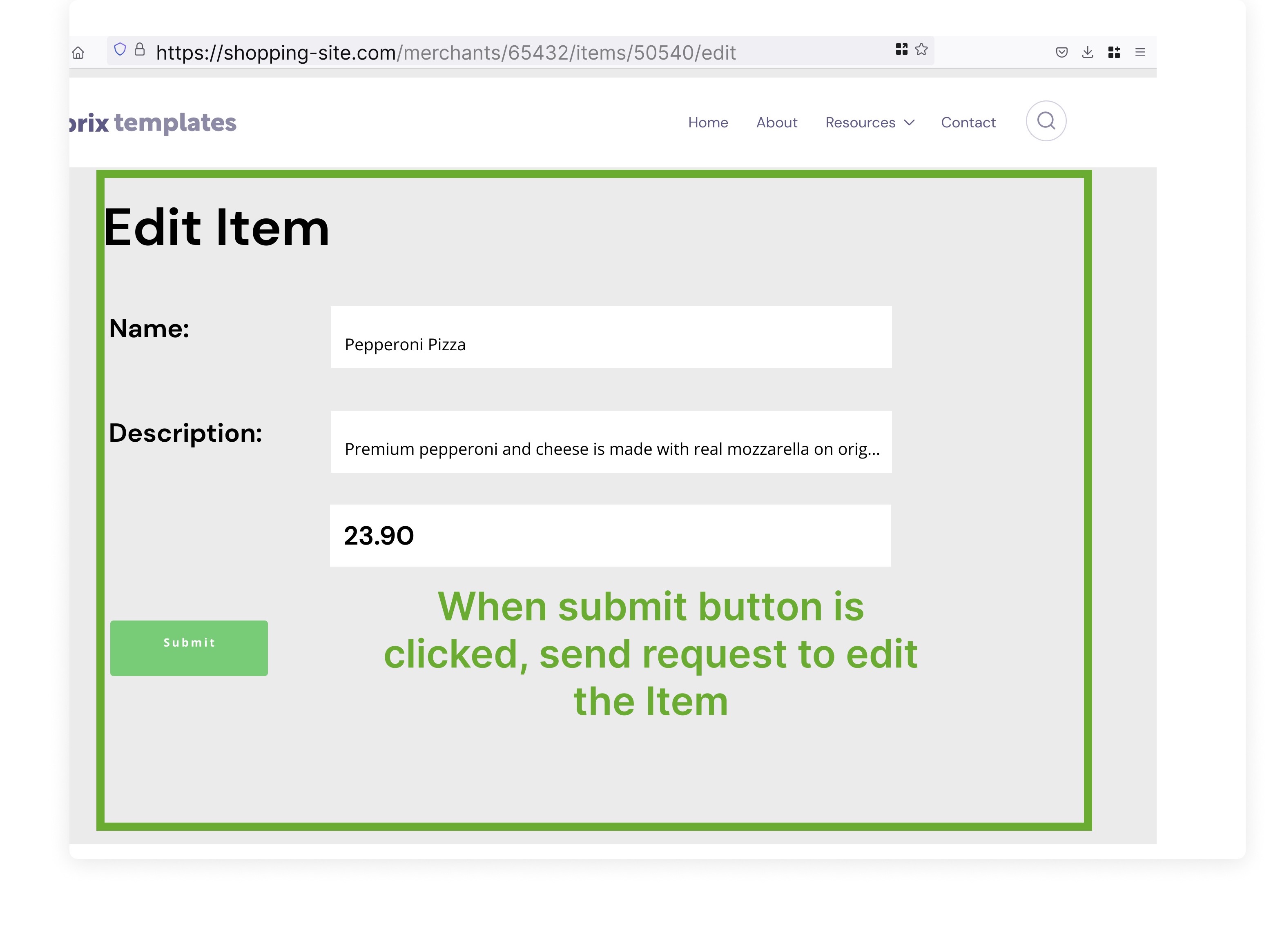Open the Contact page link
Screen dimensions: 1271x952
[968, 122]
